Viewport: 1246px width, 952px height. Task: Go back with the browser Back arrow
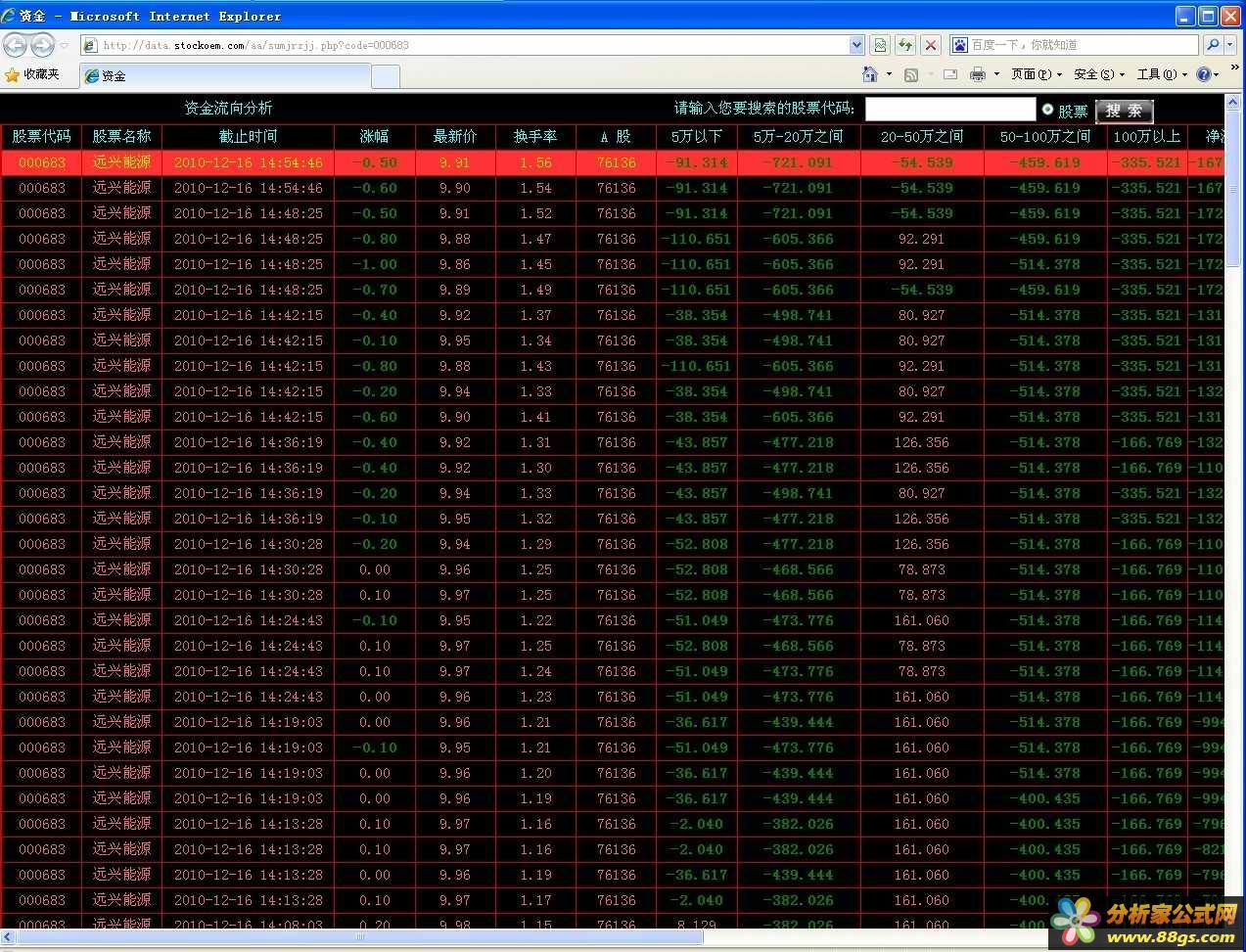click(x=15, y=45)
